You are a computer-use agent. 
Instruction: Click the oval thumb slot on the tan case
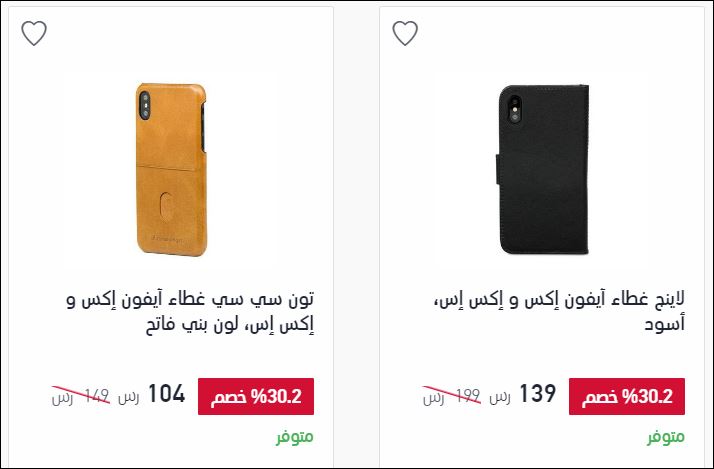(x=166, y=207)
